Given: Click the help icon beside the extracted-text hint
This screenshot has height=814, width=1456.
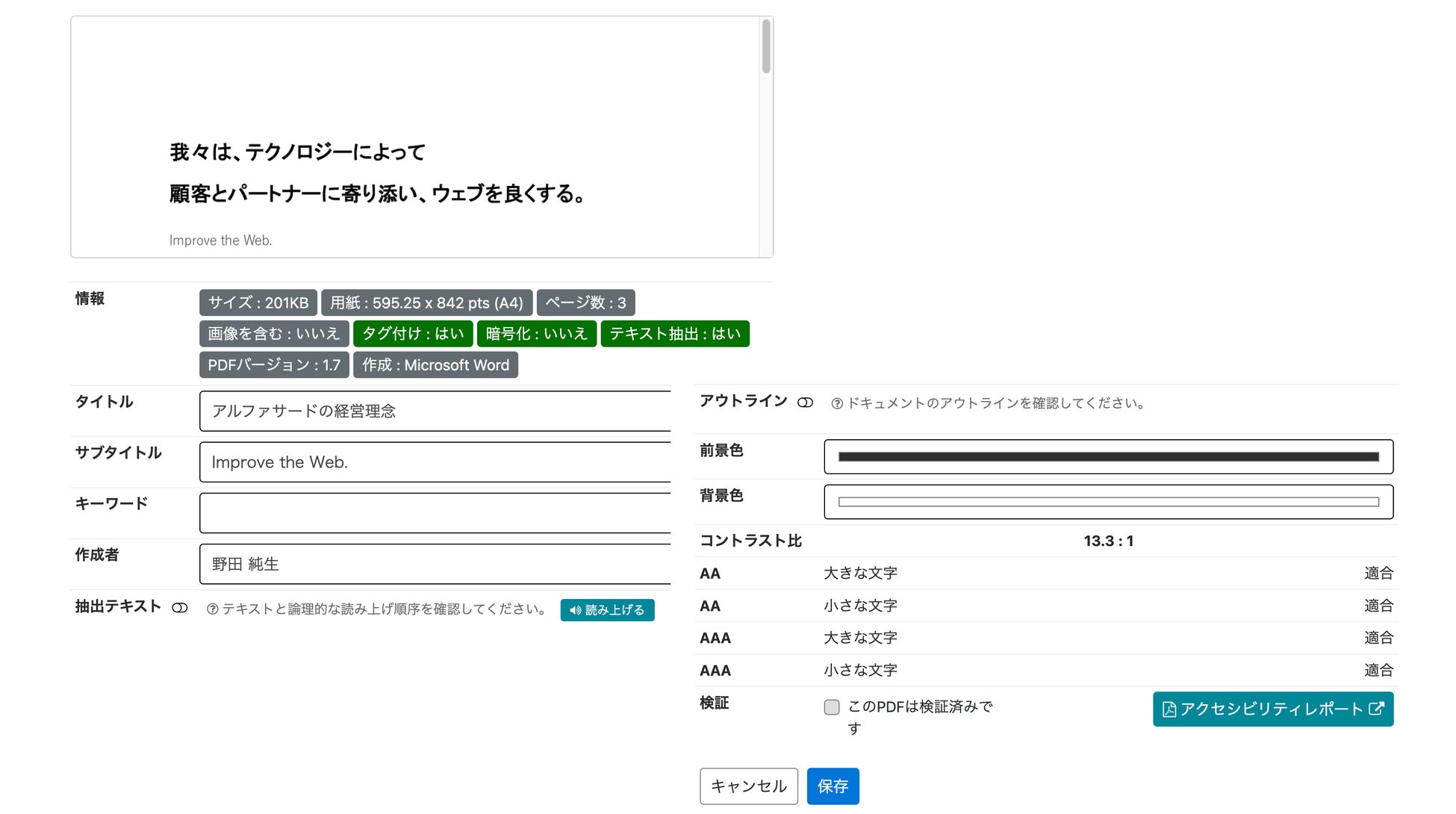Looking at the screenshot, I should pos(213,609).
